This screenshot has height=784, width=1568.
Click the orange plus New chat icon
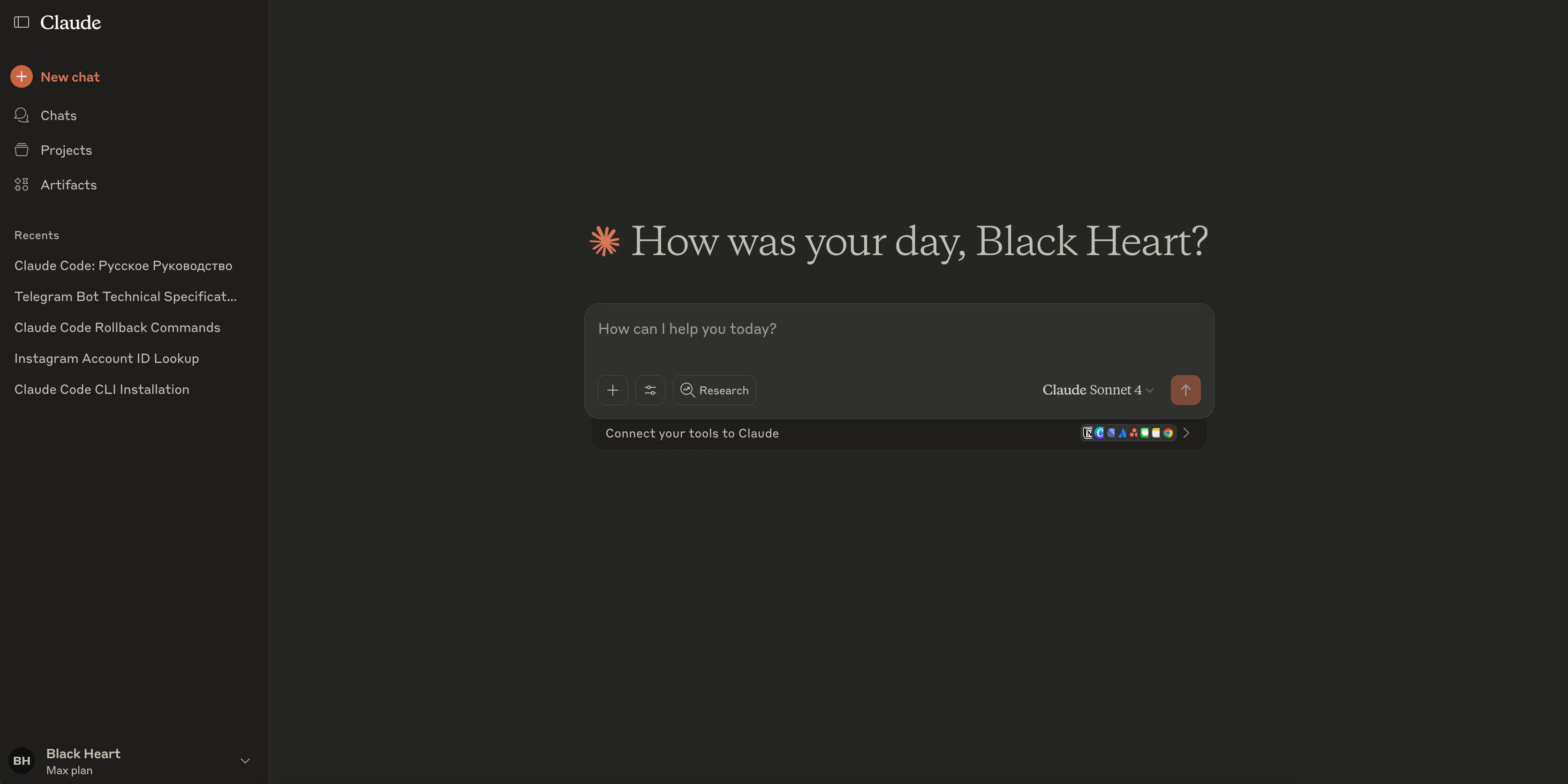tap(21, 77)
